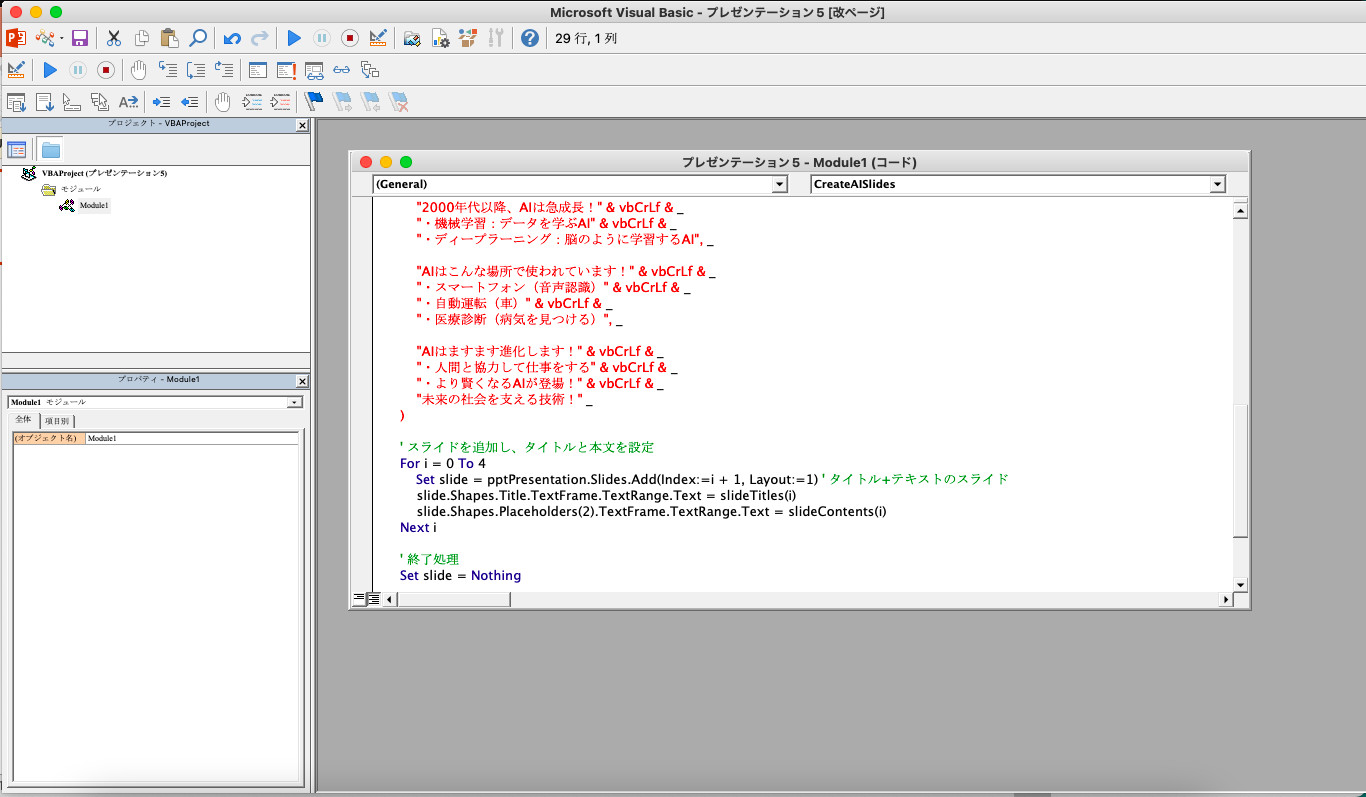This screenshot has height=797, width=1366.
Task: Click the code window scroll-down arrow
Action: 1241,584
